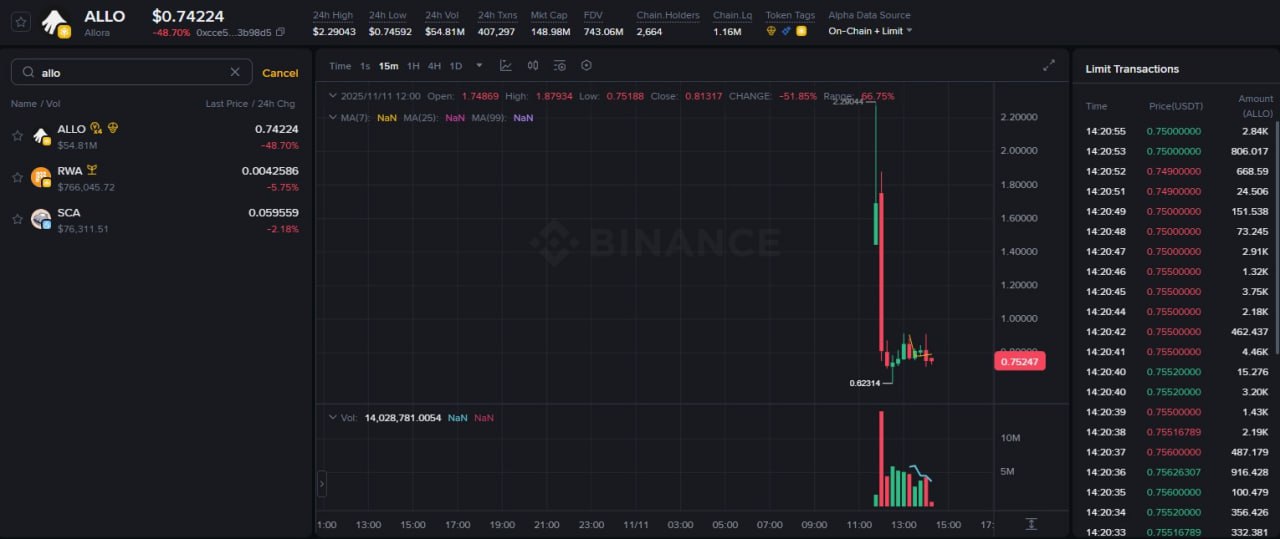Click the RWA token logo
The width and height of the screenshot is (1280, 539).
(41, 178)
